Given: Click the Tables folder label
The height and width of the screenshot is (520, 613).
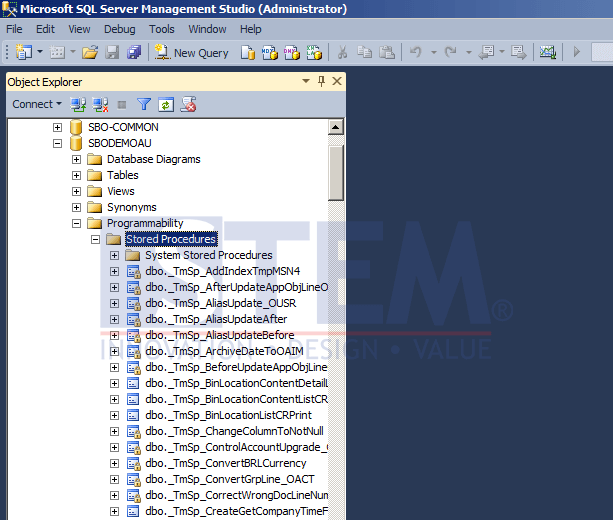Looking at the screenshot, I should click(x=123, y=175).
